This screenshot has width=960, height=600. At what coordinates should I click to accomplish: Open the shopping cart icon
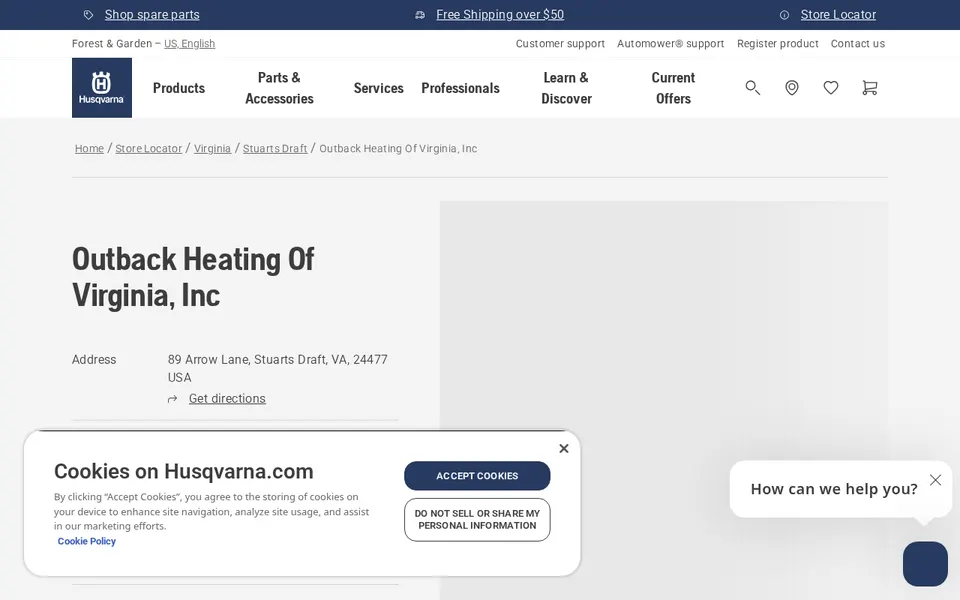(x=869, y=88)
